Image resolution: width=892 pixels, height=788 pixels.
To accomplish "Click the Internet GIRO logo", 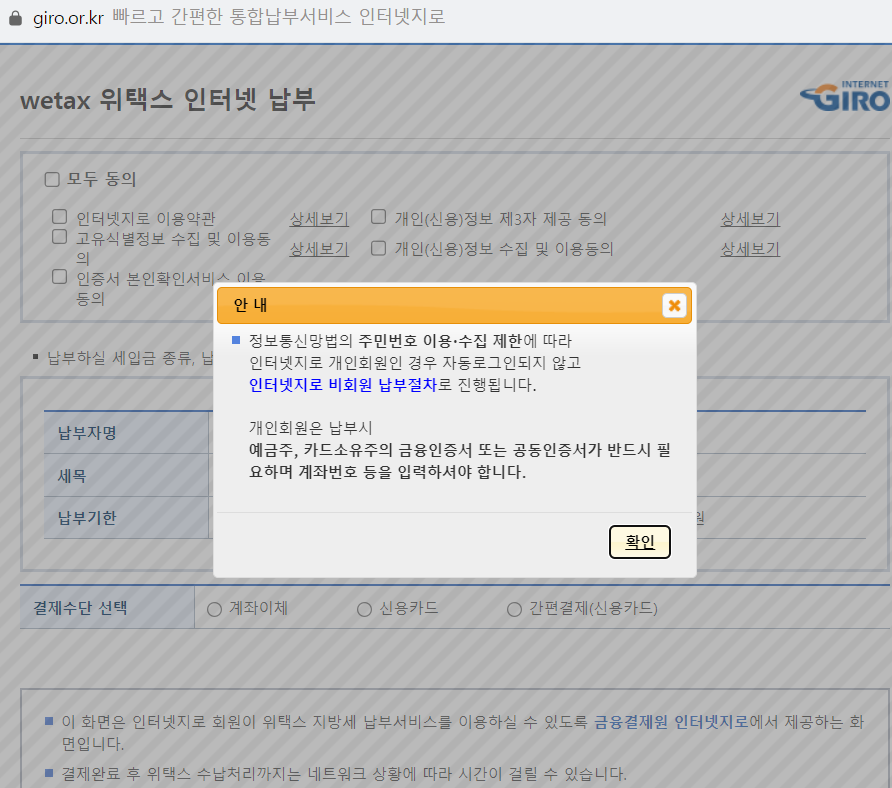I will pos(845,96).
